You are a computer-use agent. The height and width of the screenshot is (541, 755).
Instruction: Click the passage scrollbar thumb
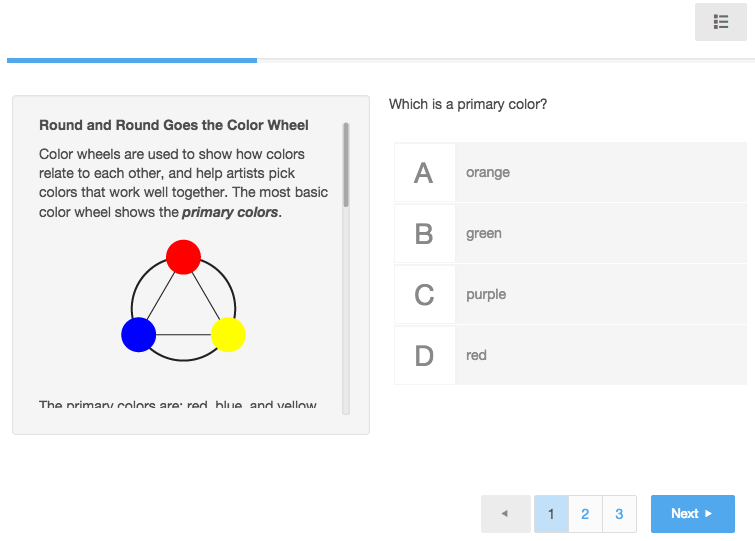[346, 165]
